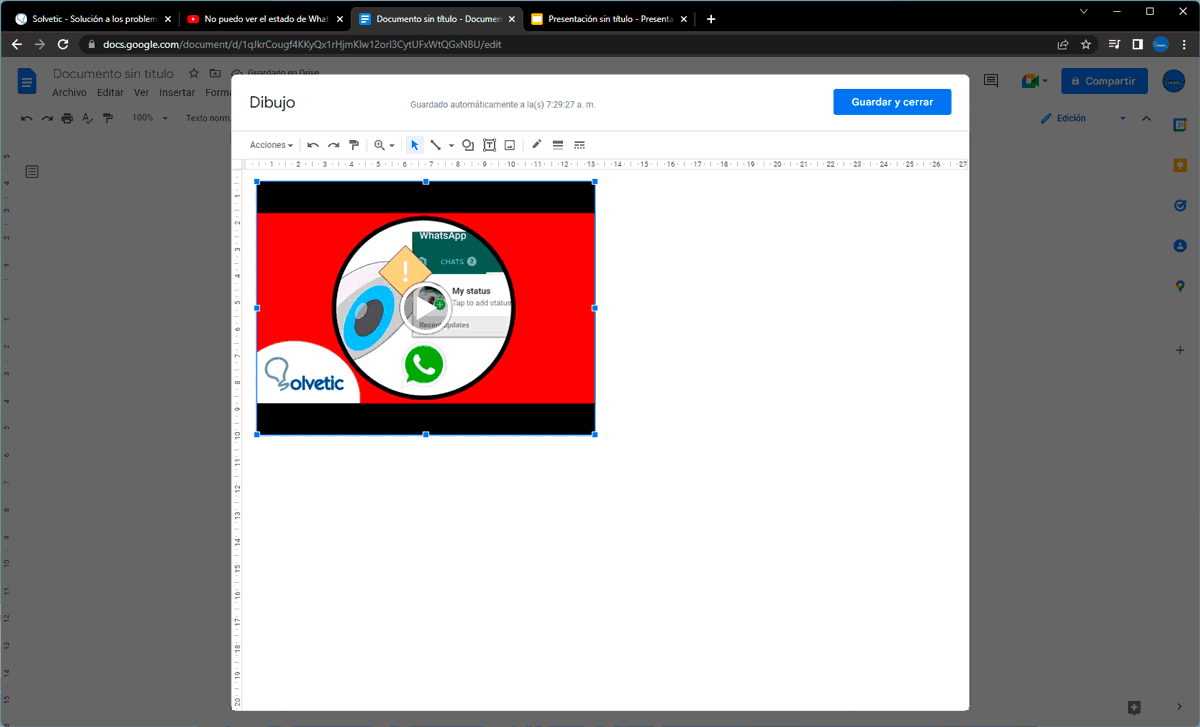Click undo in the Docs main toolbar
The height and width of the screenshot is (727, 1200).
(27, 118)
